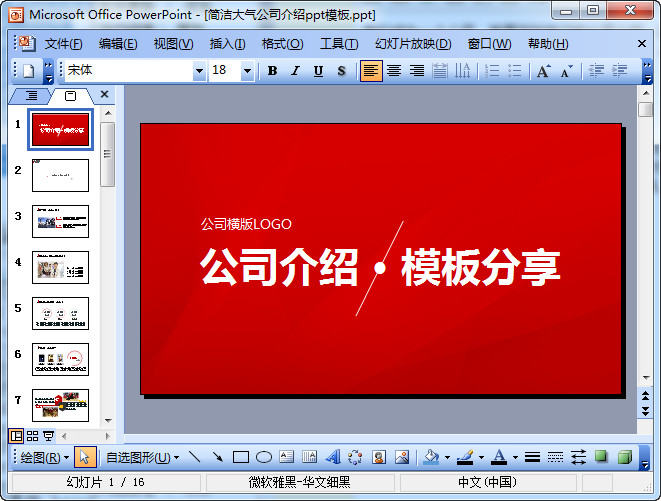Click Next Slide double arrow button

[645, 411]
